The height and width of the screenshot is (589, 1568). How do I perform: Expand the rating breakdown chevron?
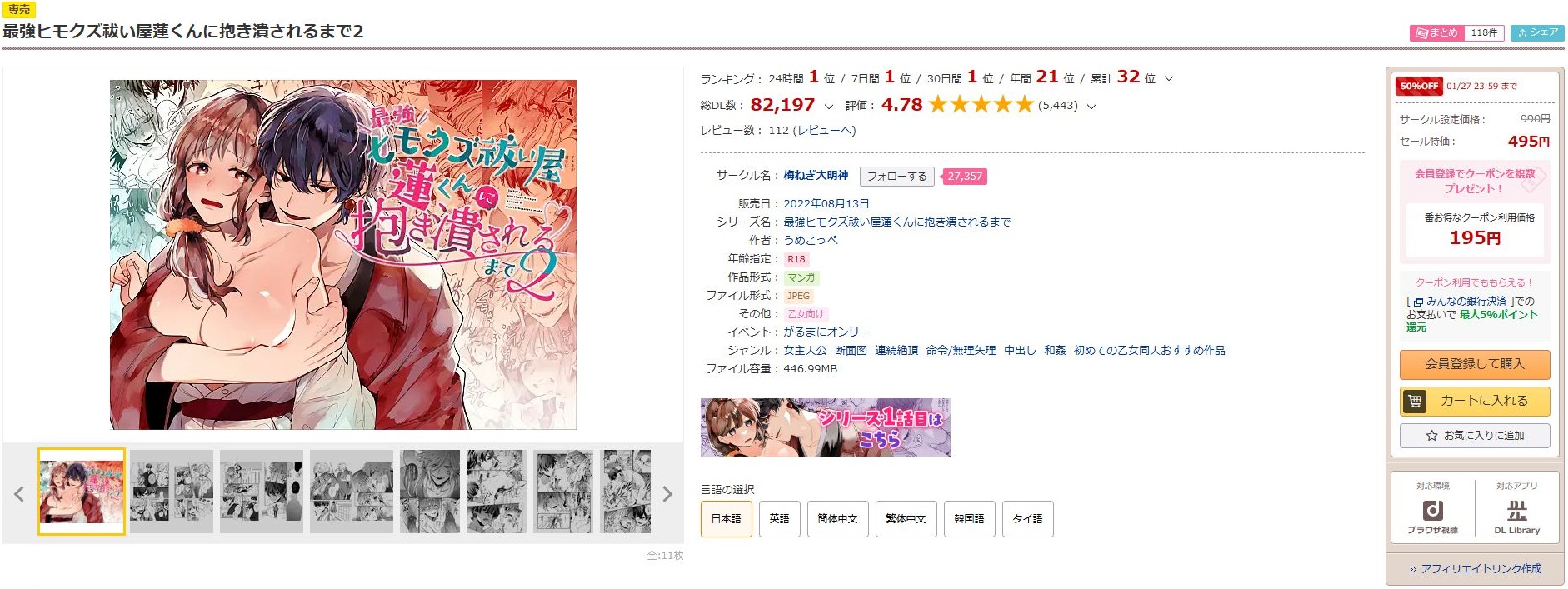click(x=1091, y=107)
